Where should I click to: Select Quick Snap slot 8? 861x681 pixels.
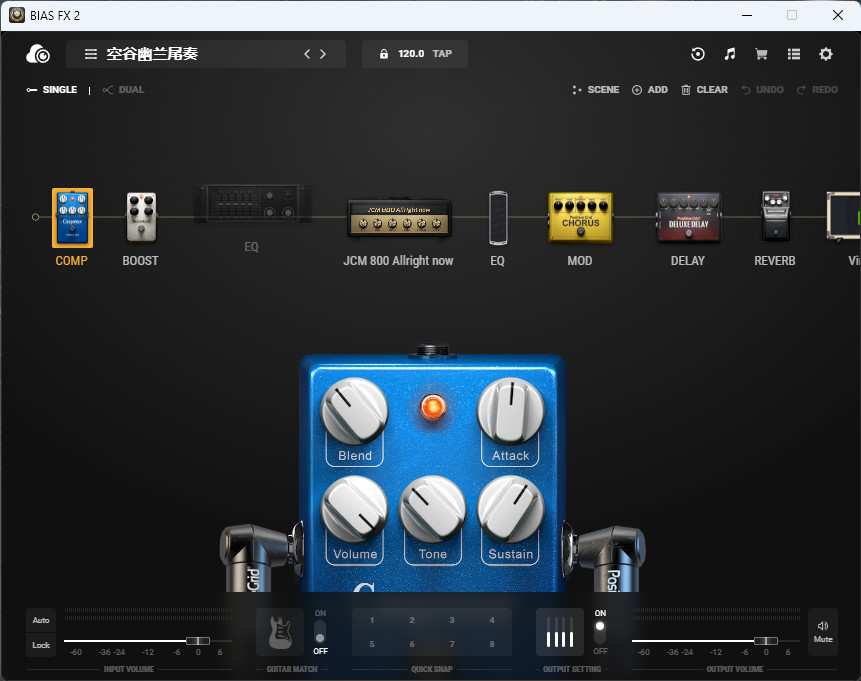coord(492,644)
